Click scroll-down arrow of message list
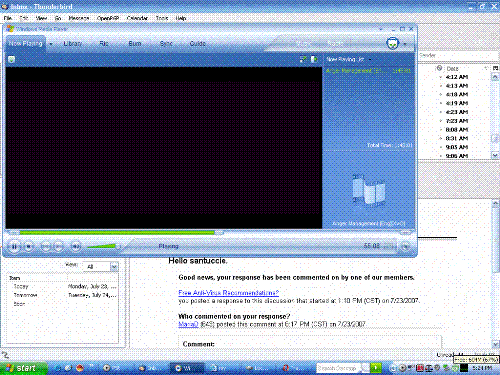500x375 pixels. 495,155
